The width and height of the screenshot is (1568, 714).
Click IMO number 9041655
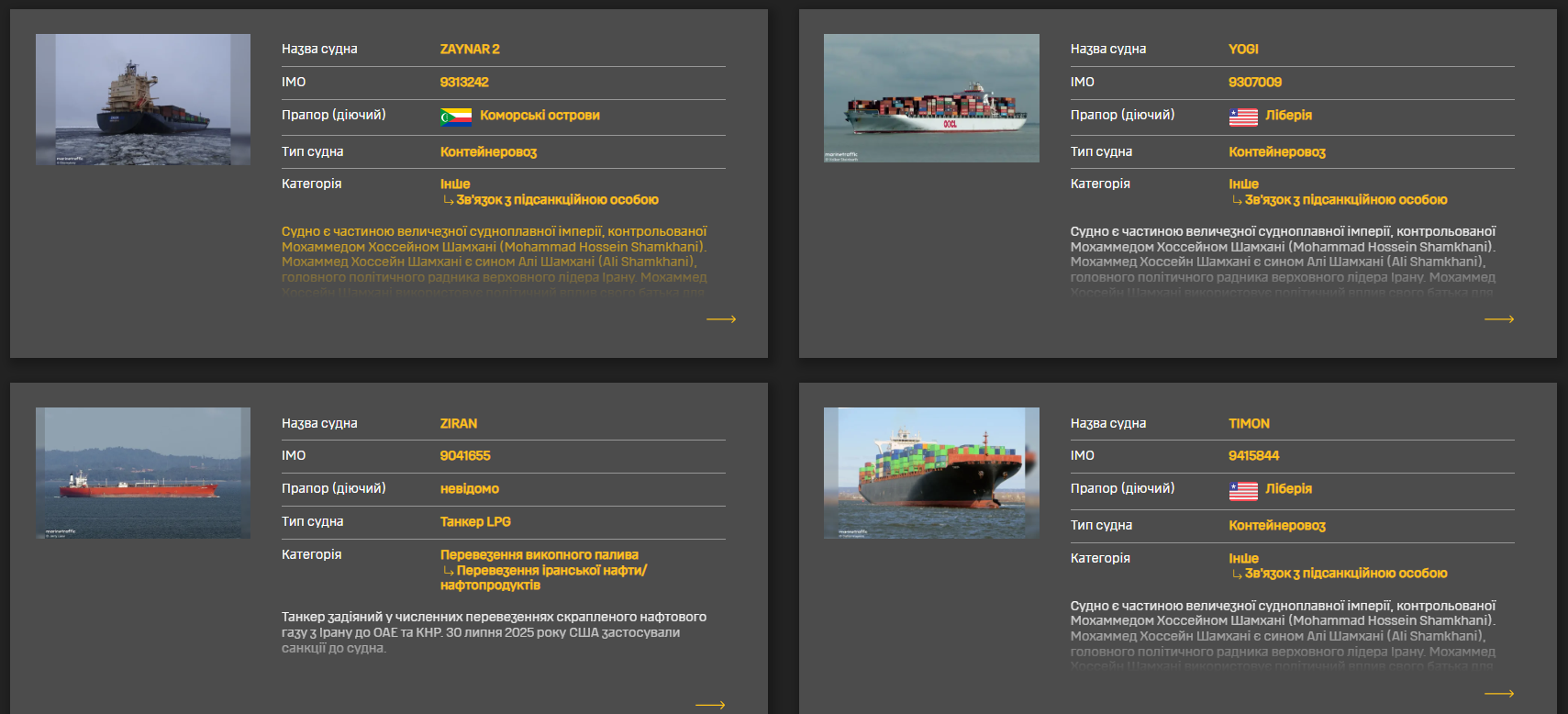coord(465,456)
